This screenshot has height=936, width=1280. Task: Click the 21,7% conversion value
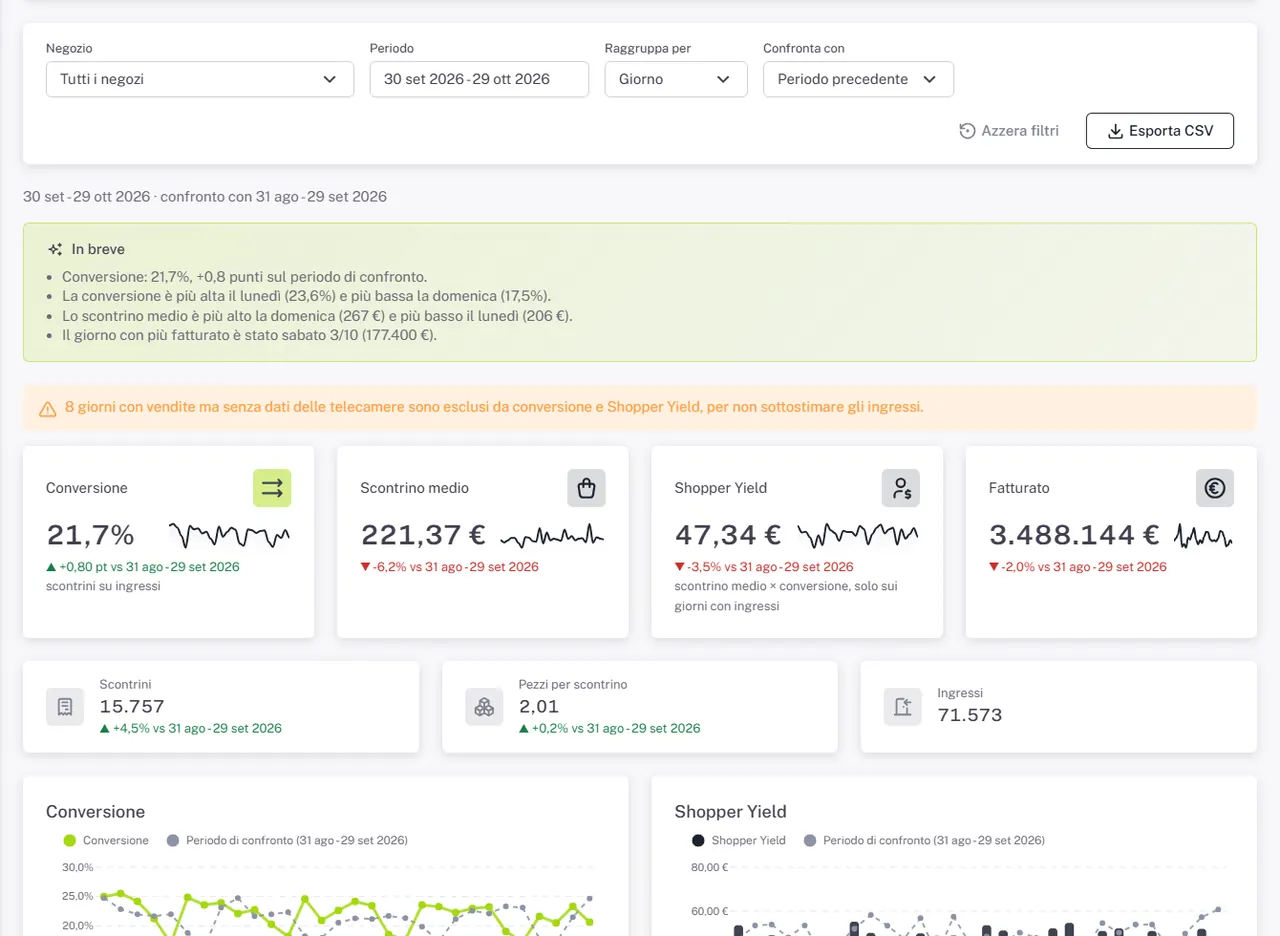(x=90, y=535)
